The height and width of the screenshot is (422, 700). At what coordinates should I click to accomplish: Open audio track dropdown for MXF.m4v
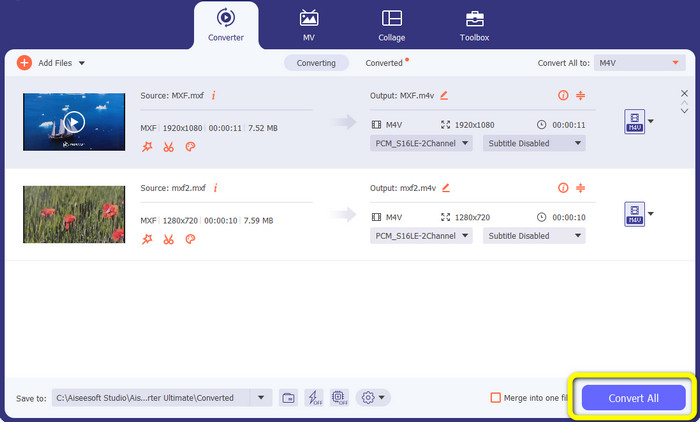pos(421,143)
